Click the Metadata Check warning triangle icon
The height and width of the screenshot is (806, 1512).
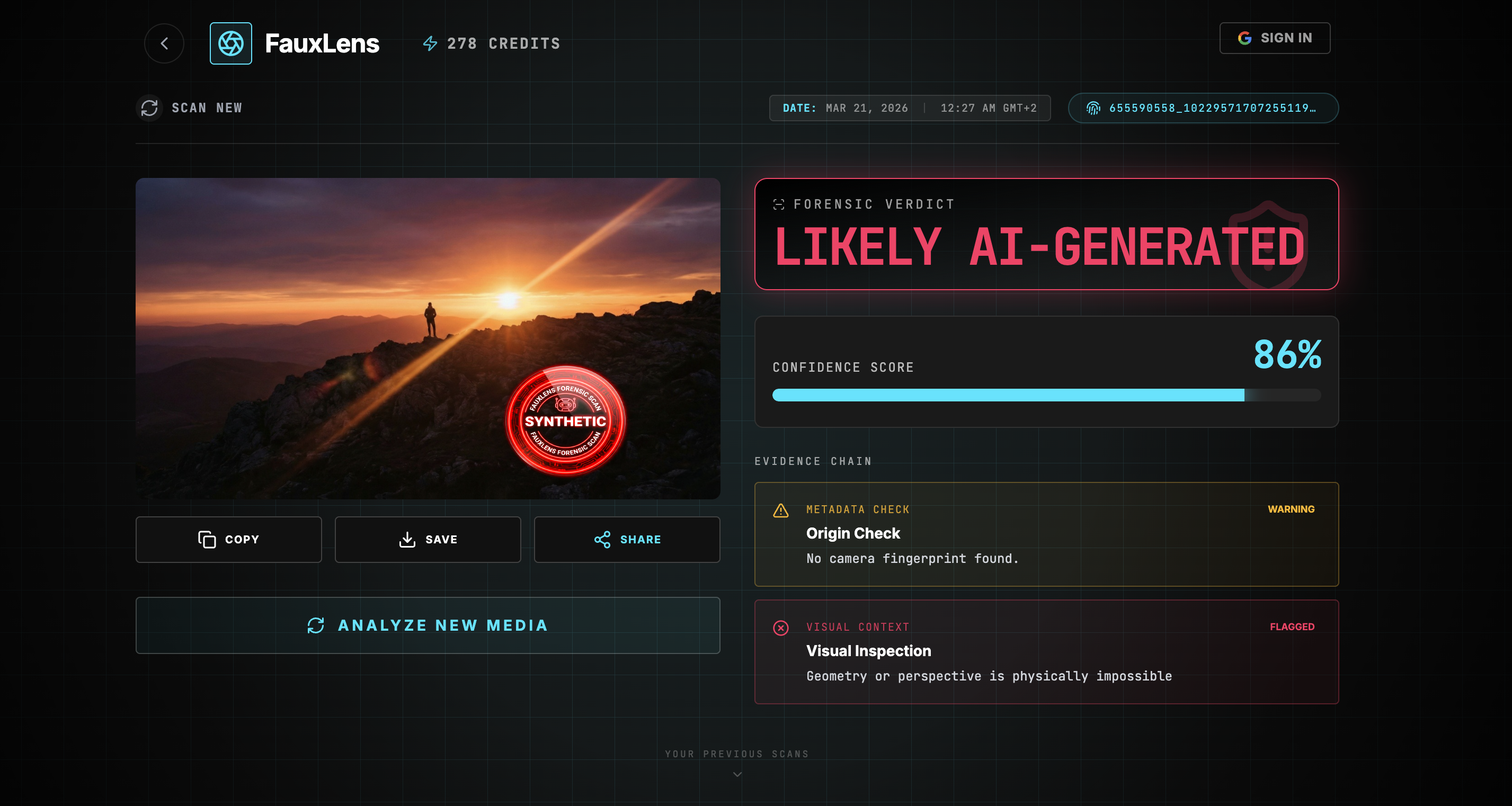tap(781, 511)
